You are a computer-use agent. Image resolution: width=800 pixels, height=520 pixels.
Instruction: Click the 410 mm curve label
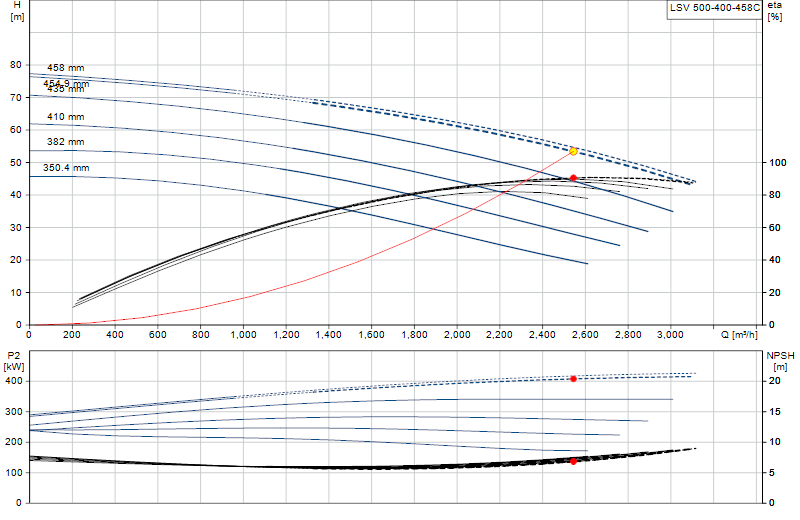(66, 117)
